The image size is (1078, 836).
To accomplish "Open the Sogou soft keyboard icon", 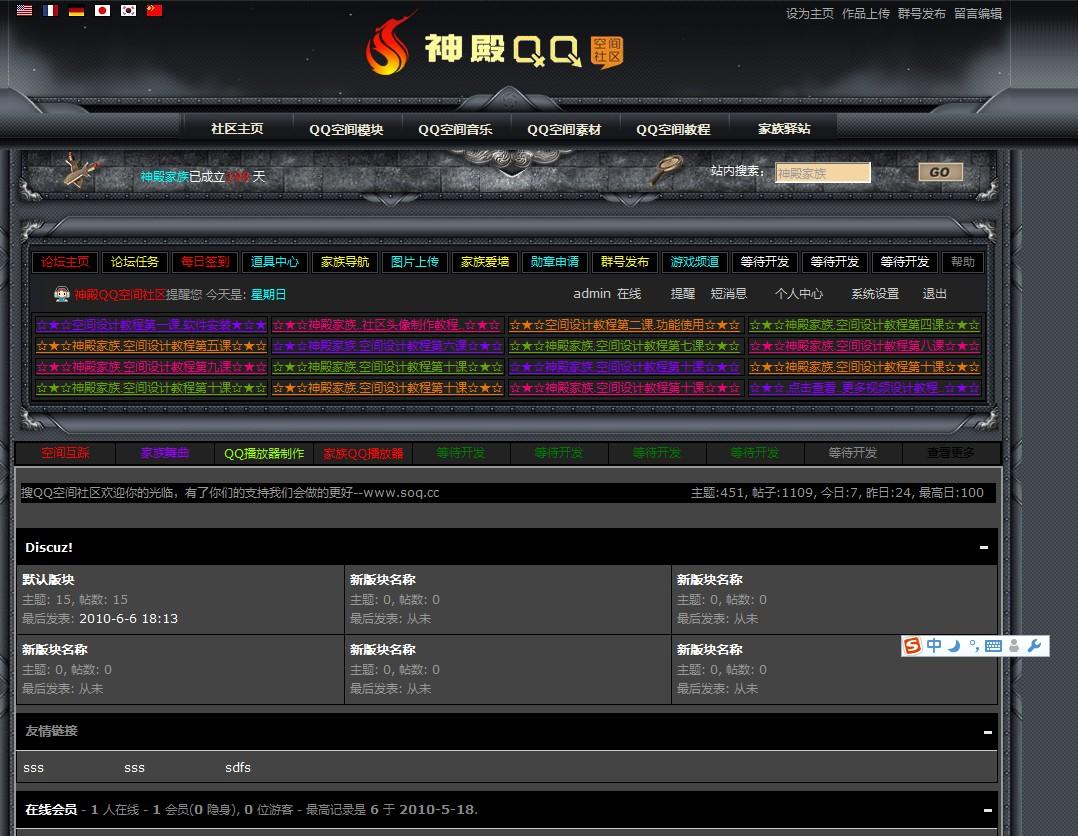I will [993, 646].
